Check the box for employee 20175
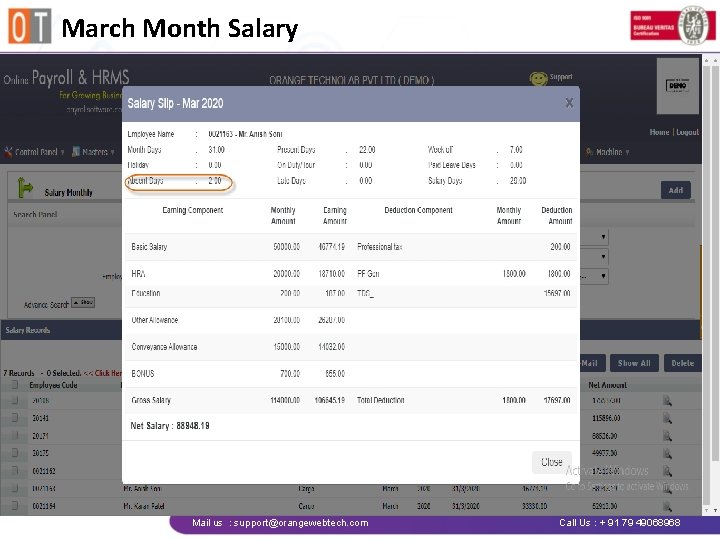The image size is (720, 540). (x=15, y=453)
